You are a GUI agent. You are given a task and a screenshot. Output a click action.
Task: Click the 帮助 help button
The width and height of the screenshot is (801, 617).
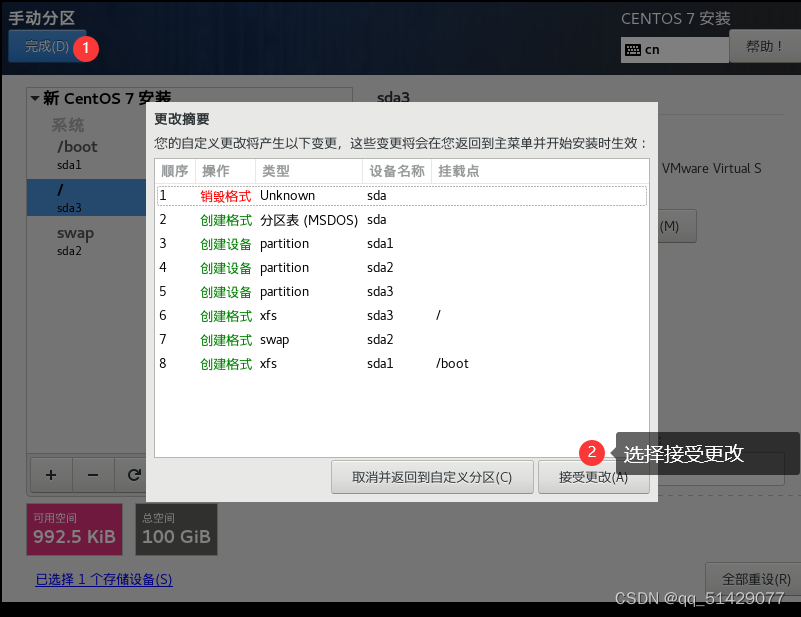click(765, 46)
